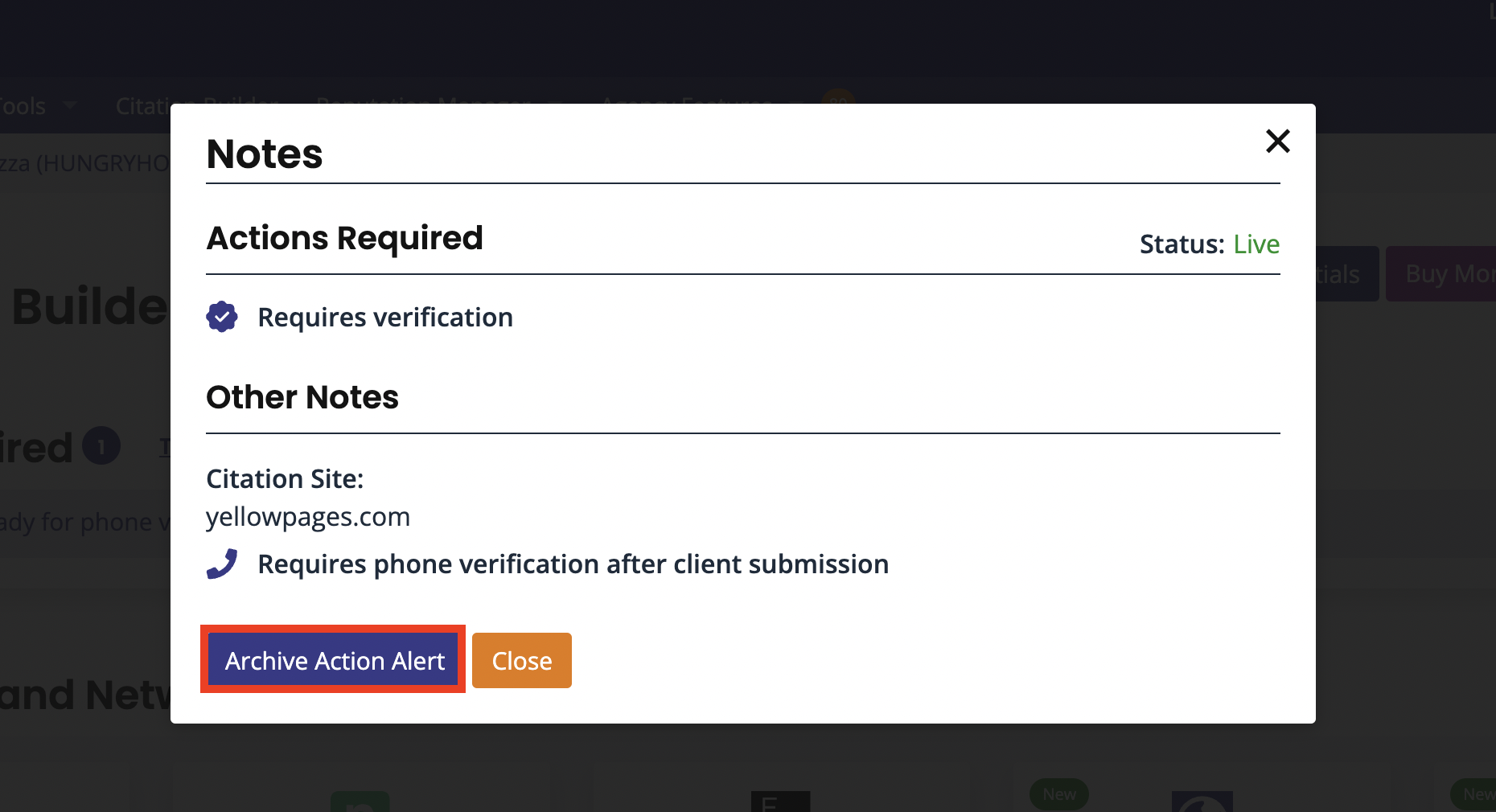Select the blue circular logo thumbnail
The width and height of the screenshot is (1496, 812).
pos(1202,802)
